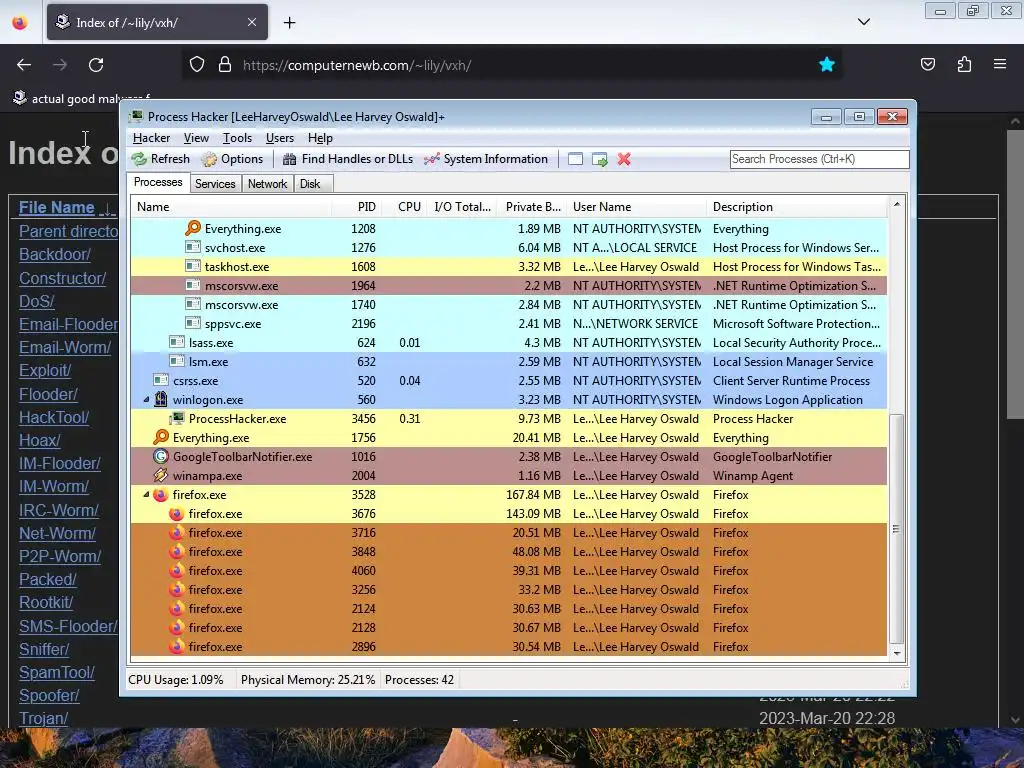
Task: Click the find window and thread icon
Action: coord(600,159)
